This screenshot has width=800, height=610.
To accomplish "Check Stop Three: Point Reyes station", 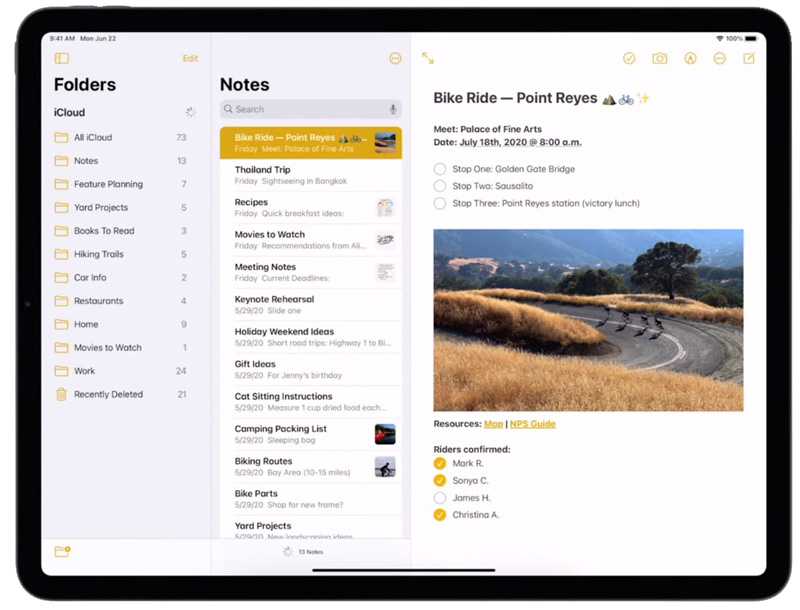I will [440, 204].
